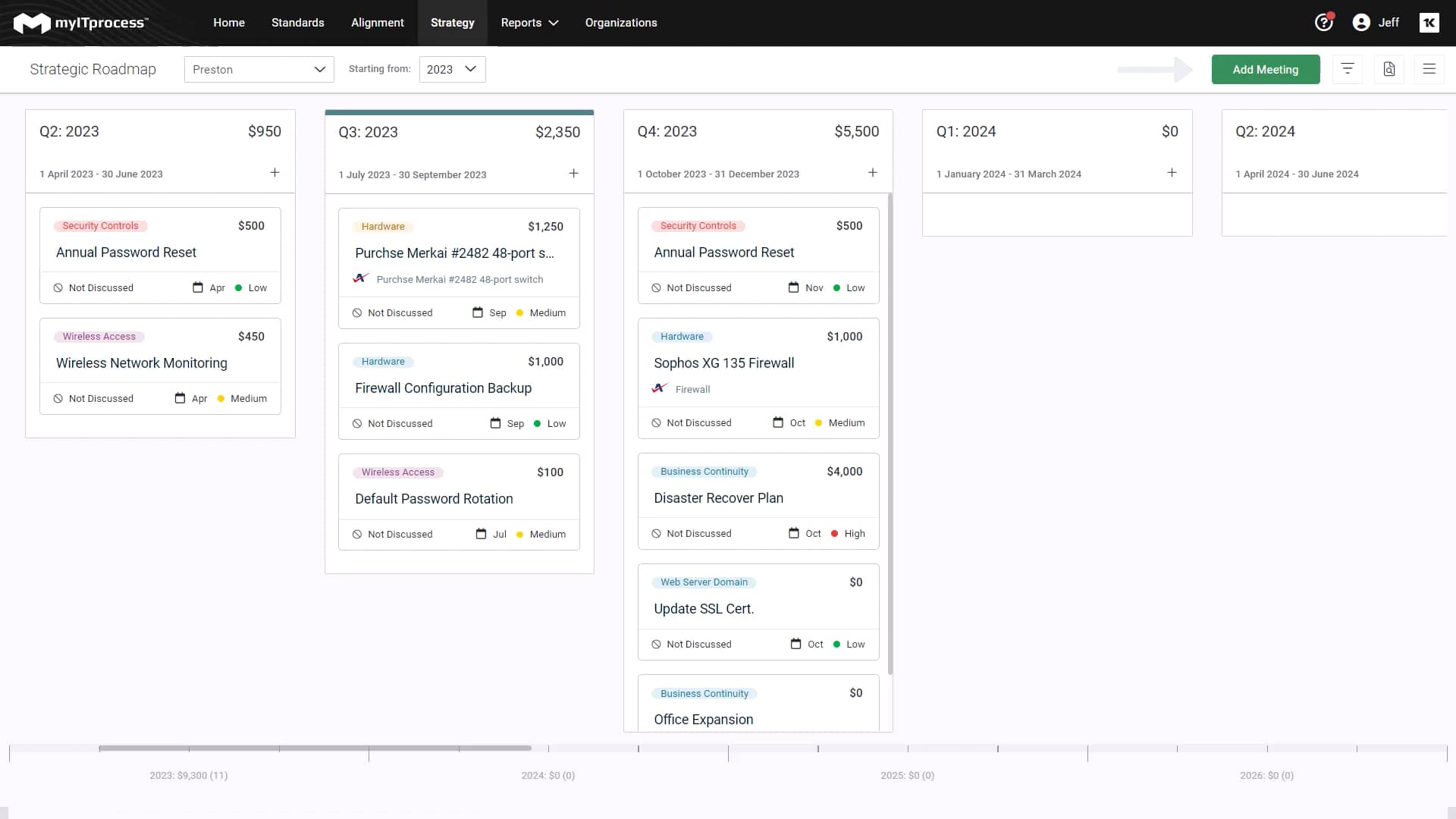Click the alignment flag icon under Purchse Merkai

[x=361, y=278]
